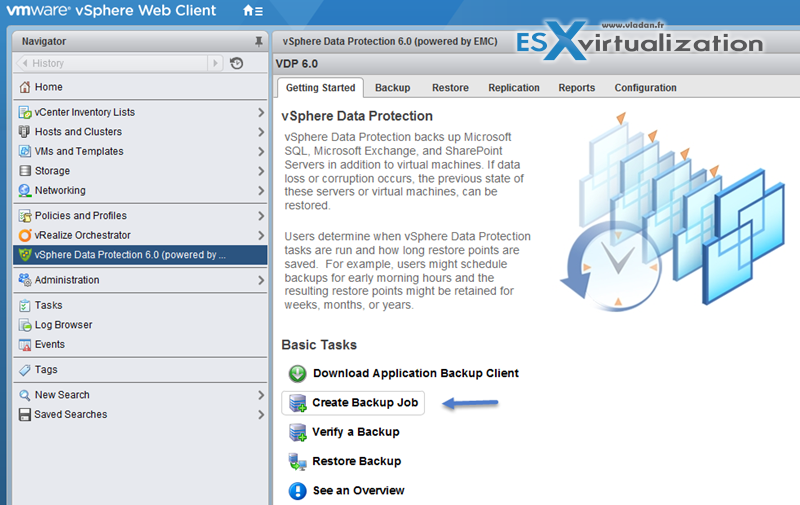Expand Saved Searches chevron
Screen dimensions: 800x505
[261, 415]
